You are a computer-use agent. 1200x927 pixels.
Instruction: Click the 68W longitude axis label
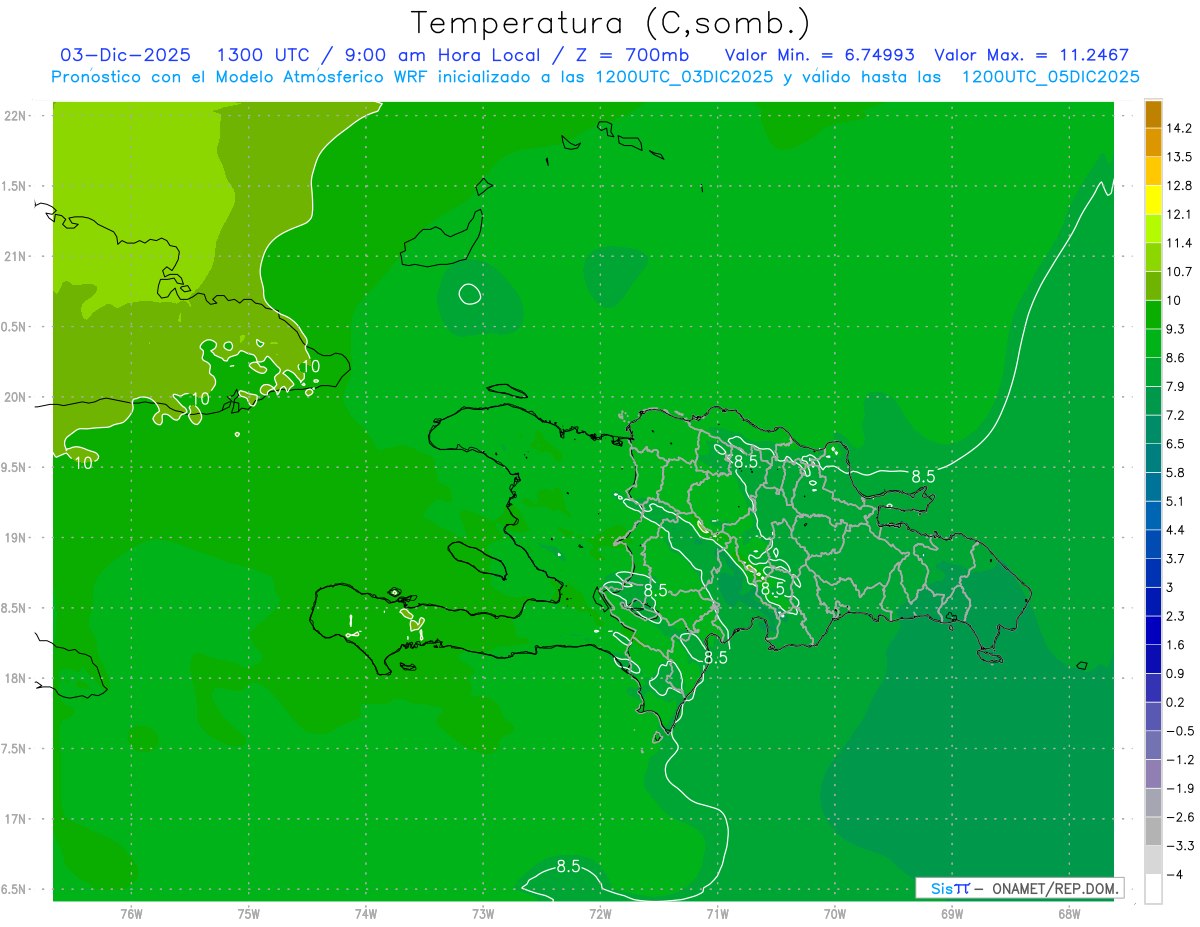(x=1069, y=913)
